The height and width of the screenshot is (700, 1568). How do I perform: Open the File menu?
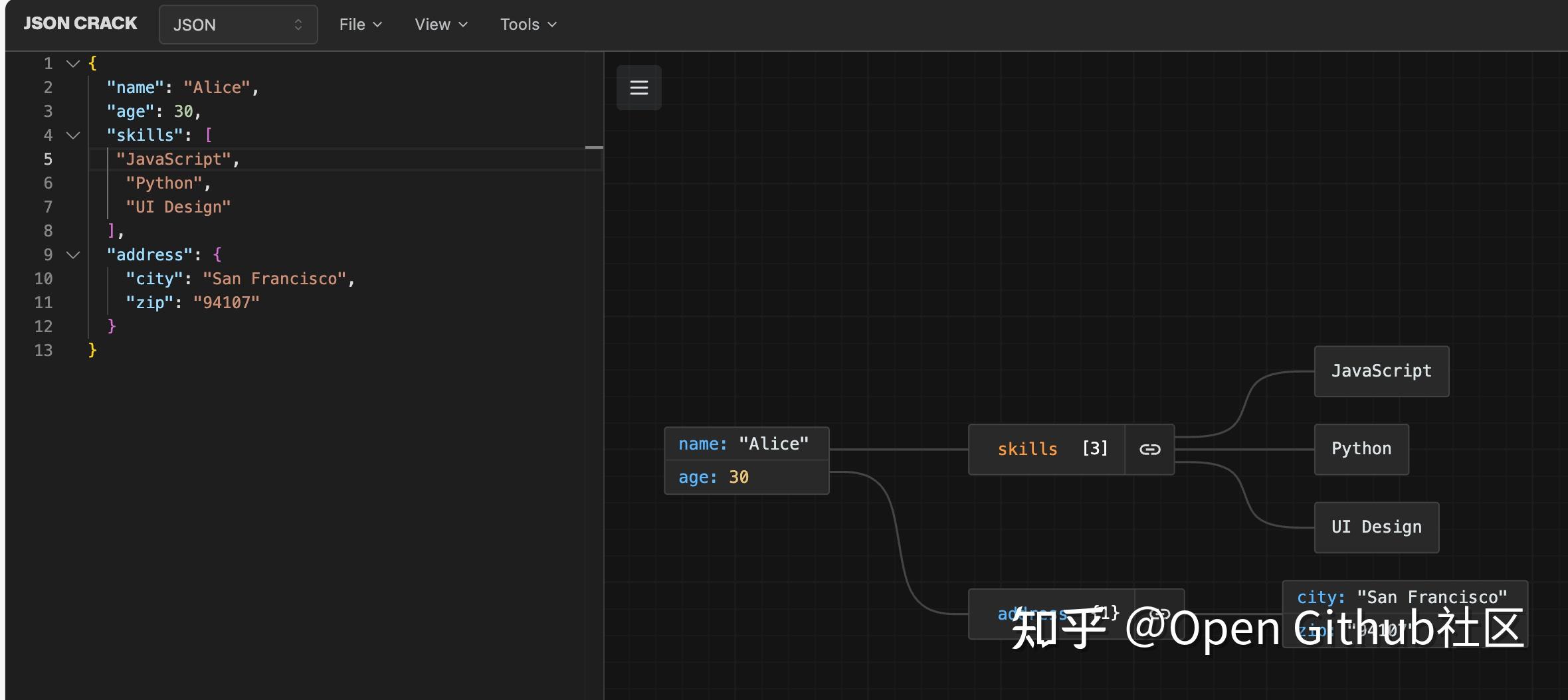pyautogui.click(x=359, y=24)
